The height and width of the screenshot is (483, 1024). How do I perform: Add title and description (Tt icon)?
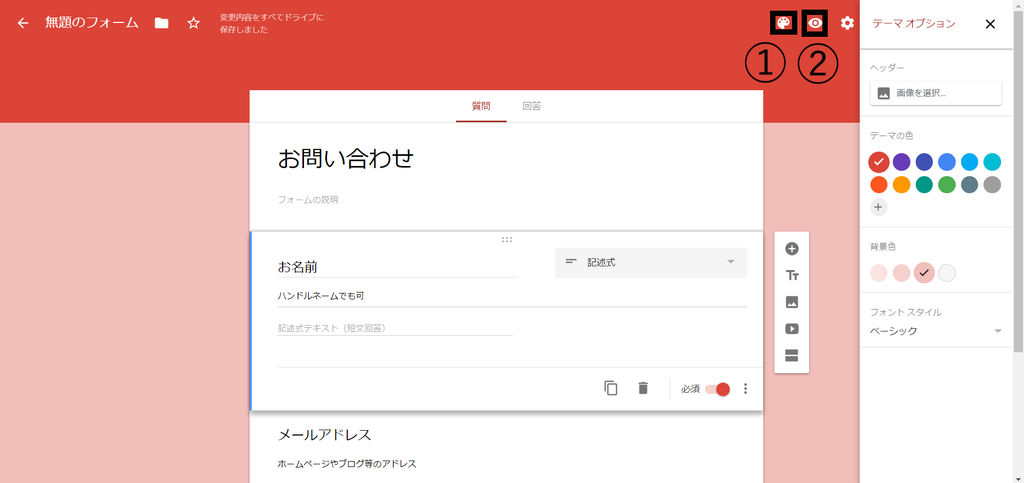tap(792, 275)
